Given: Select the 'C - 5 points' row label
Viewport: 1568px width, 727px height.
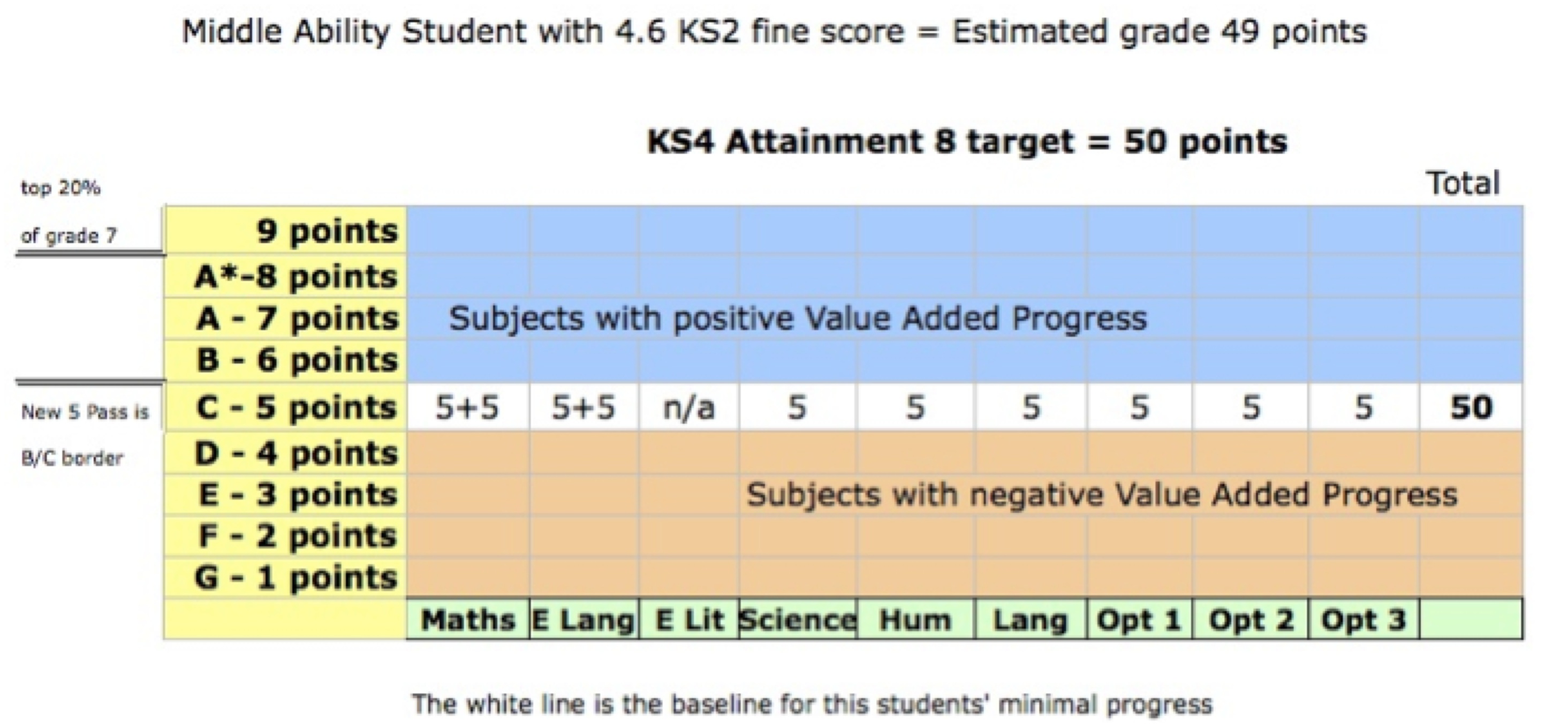Looking at the screenshot, I should point(297,407).
